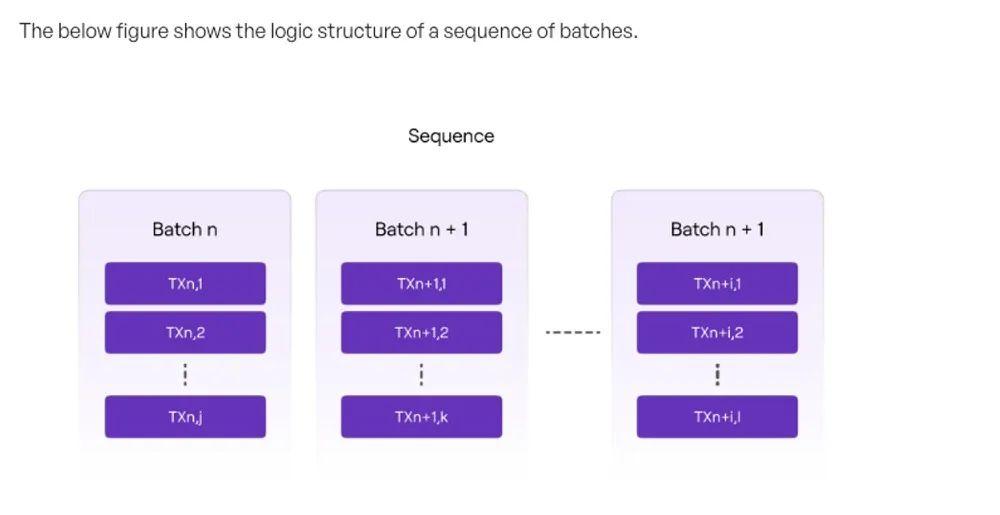Image resolution: width=1000 pixels, height=515 pixels.
Task: Select the TXn+1,1 transaction block
Action: (421, 284)
